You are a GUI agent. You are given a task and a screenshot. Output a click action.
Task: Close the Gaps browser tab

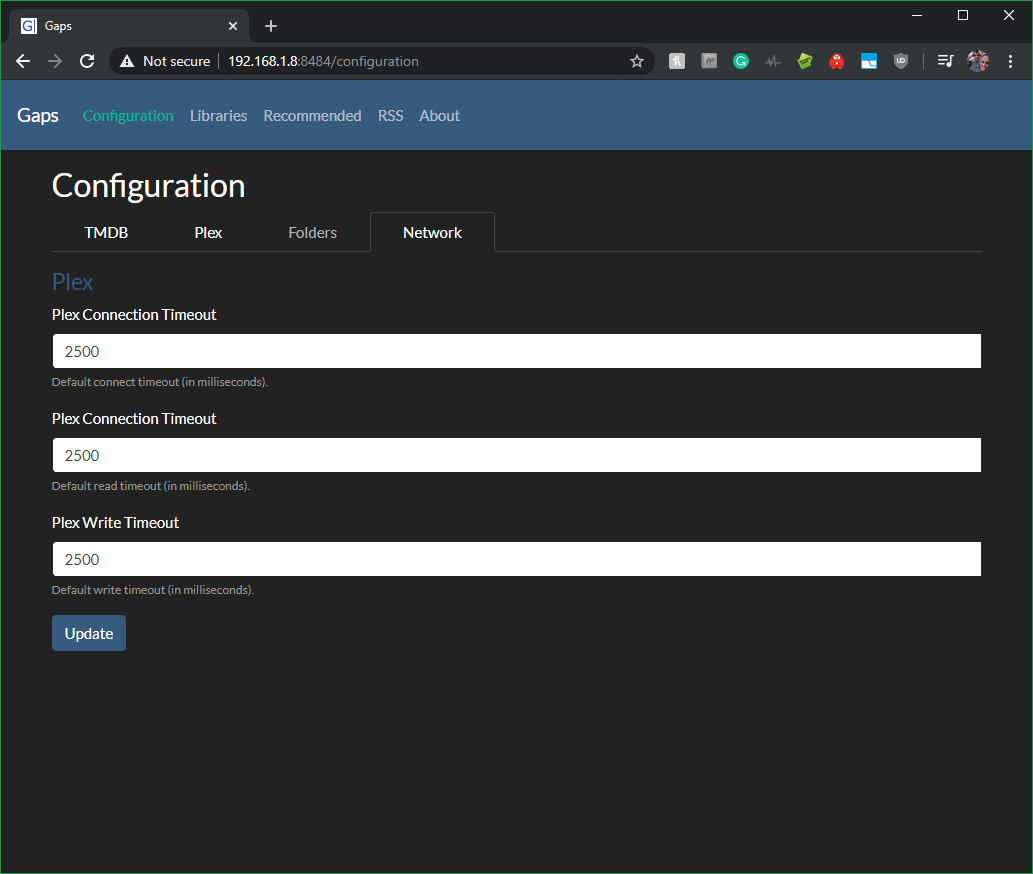(x=233, y=26)
